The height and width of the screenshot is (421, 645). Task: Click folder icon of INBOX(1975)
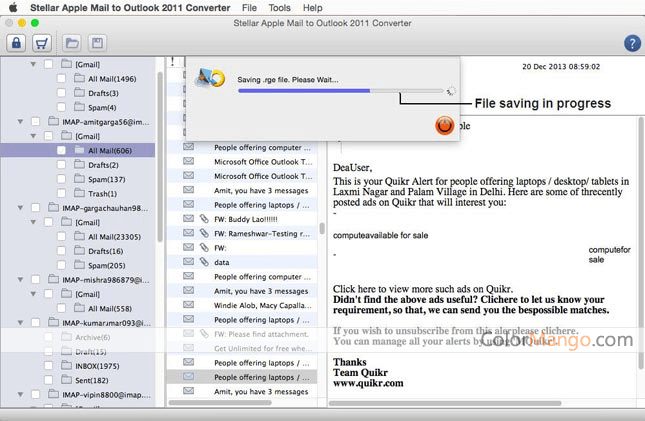66,365
